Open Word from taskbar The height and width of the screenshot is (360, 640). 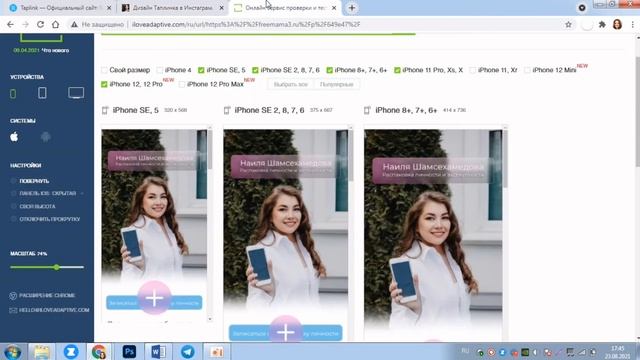(x=158, y=352)
